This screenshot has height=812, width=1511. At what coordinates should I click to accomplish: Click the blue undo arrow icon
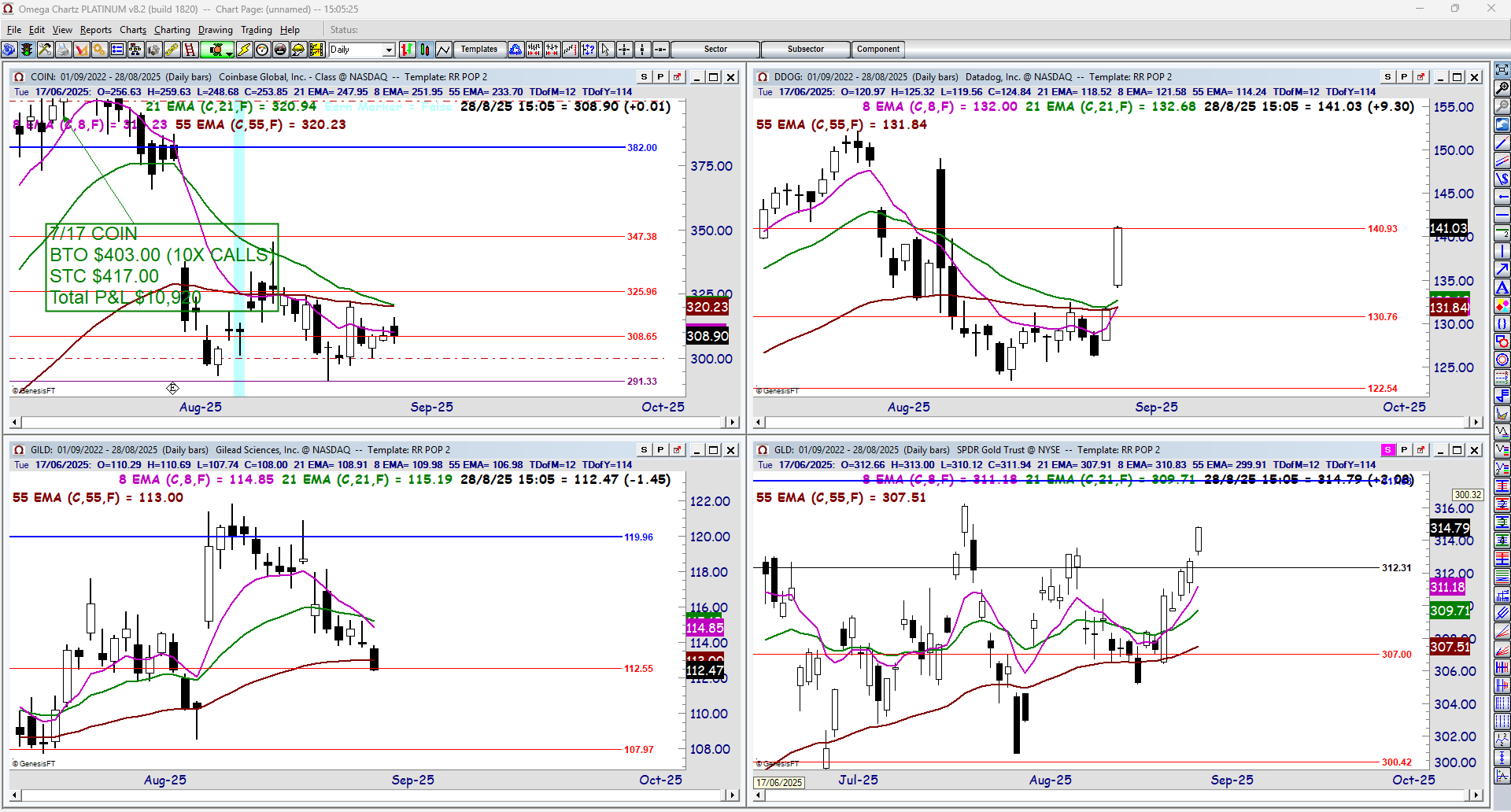pos(1502,124)
